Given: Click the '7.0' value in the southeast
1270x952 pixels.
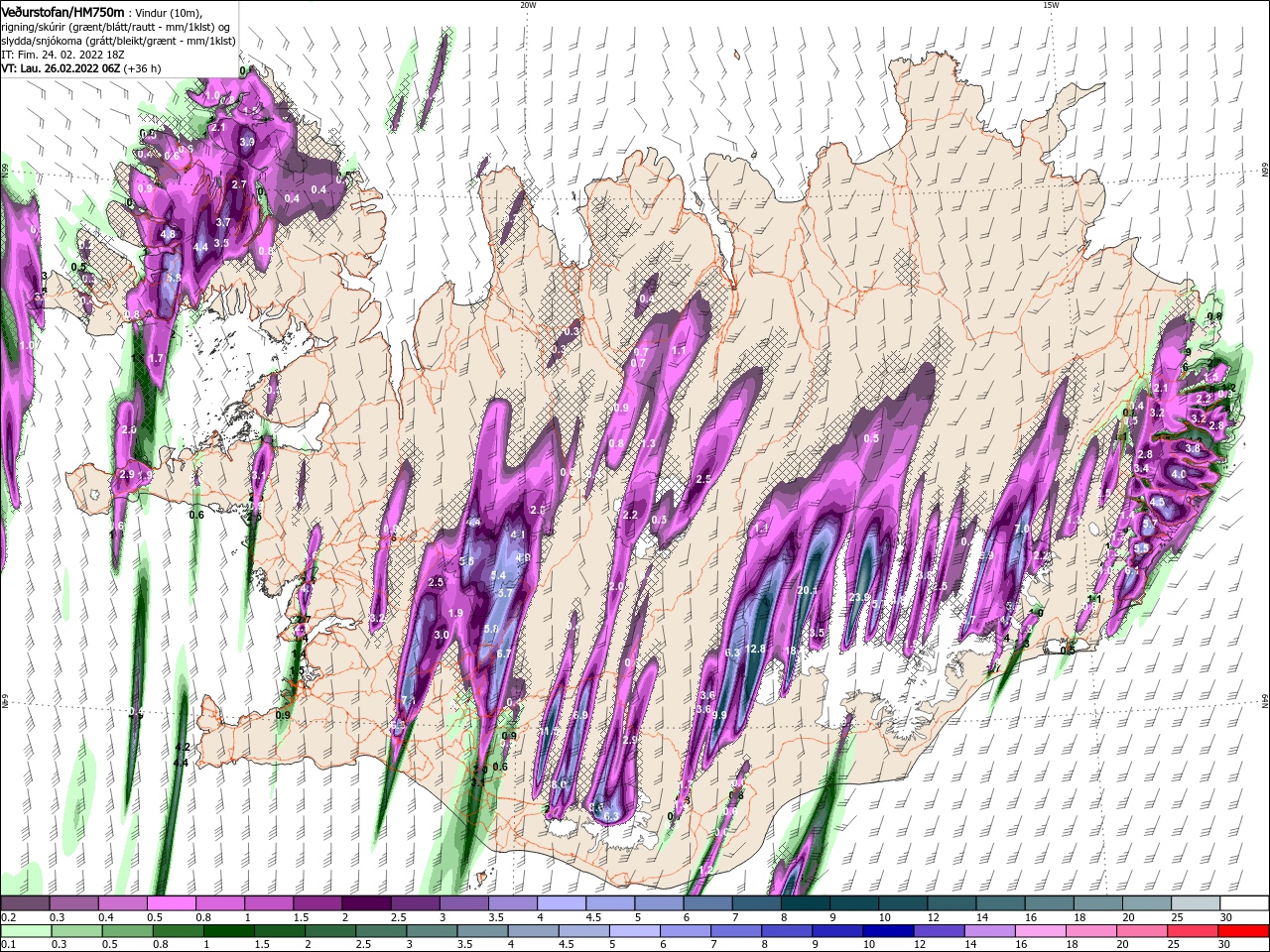Looking at the screenshot, I should coord(1021,530).
